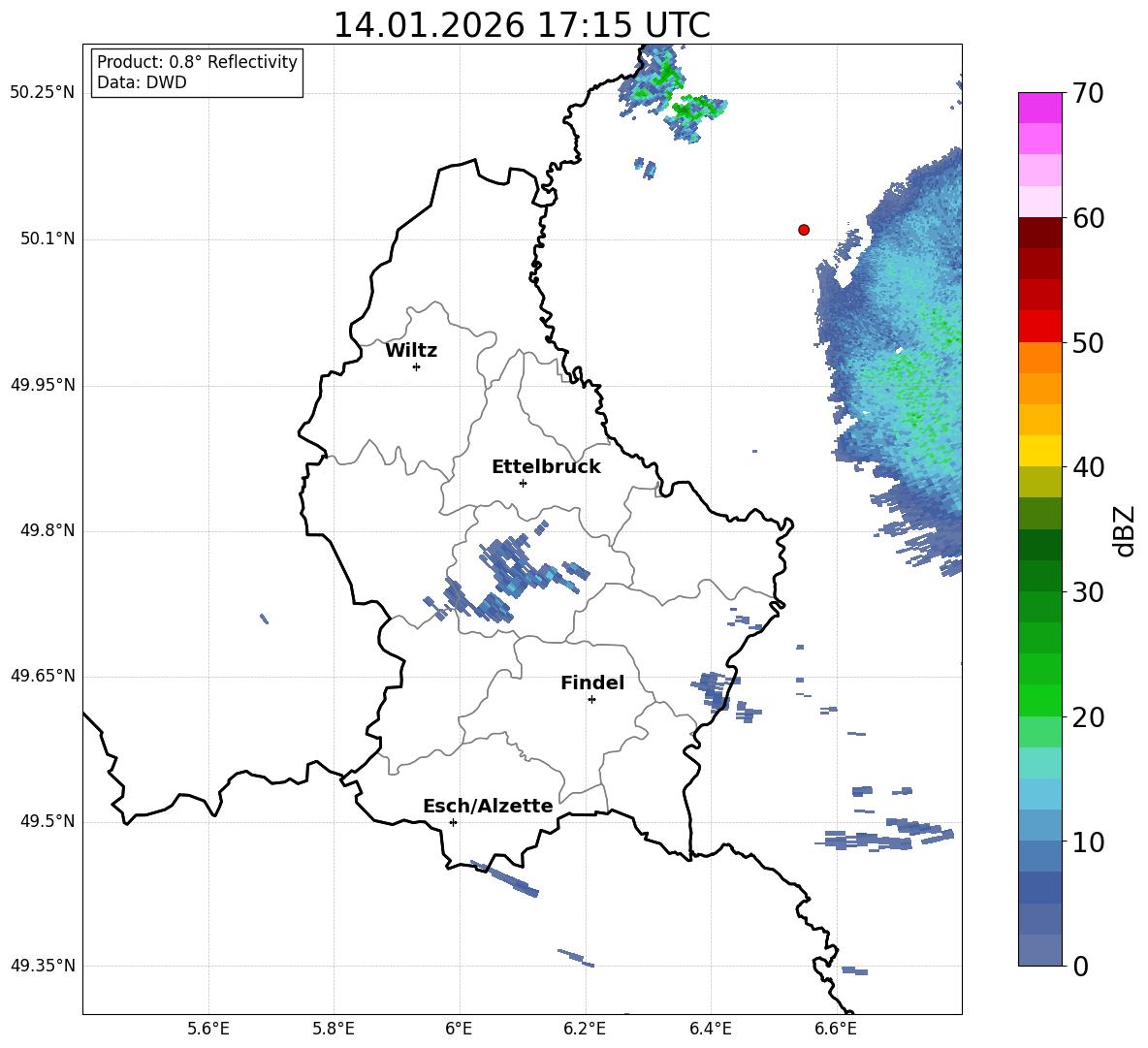The height and width of the screenshot is (1048, 1148).
Task: Click the title 14.01.2026 17:15 UTC
Action: point(522,25)
